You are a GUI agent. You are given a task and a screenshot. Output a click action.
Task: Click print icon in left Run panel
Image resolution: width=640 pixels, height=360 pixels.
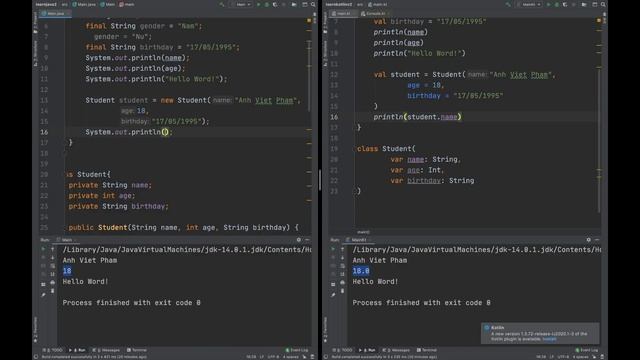[53, 282]
